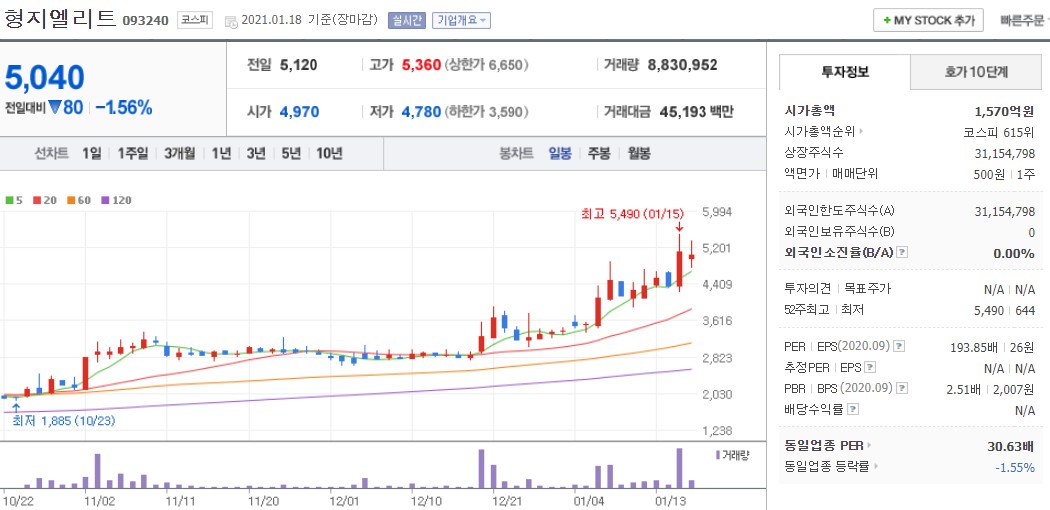Click the help icon next to PBR BPS(2020.09)
The image size is (1050, 510).
click(x=902, y=388)
